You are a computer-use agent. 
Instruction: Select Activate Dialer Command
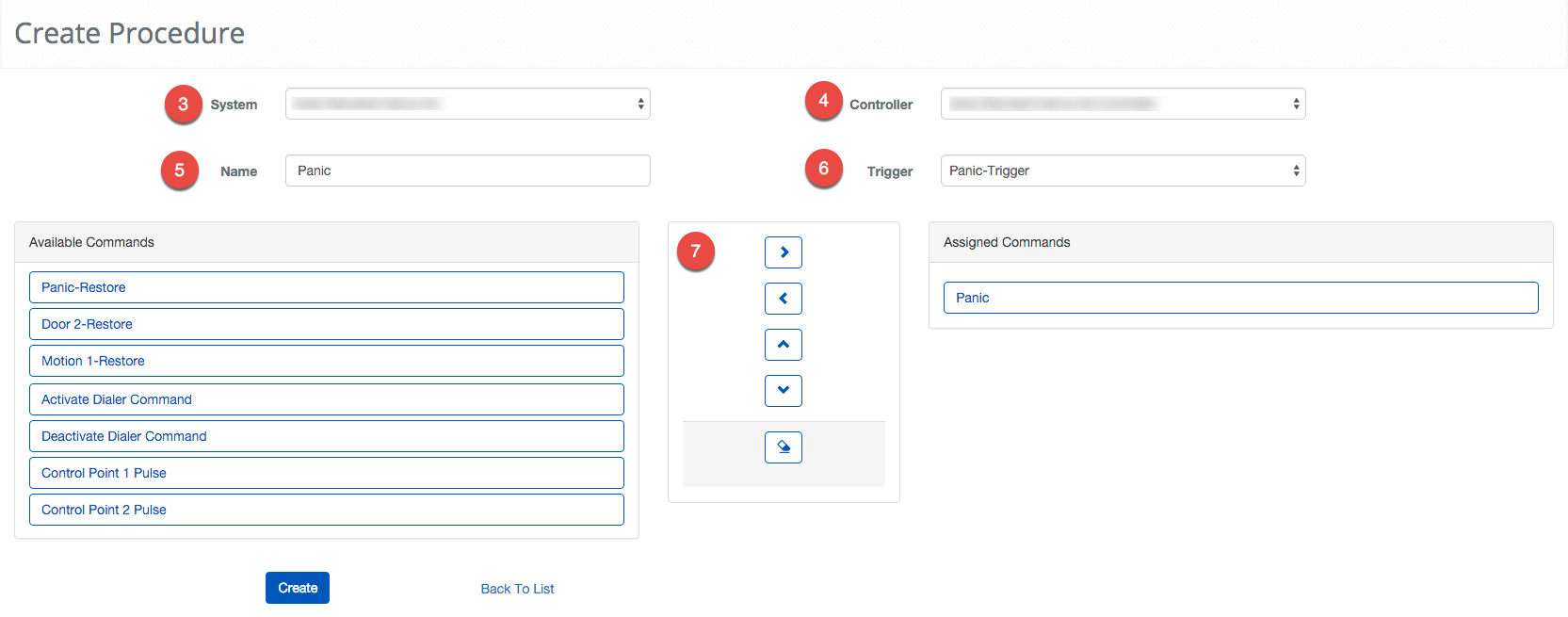326,399
